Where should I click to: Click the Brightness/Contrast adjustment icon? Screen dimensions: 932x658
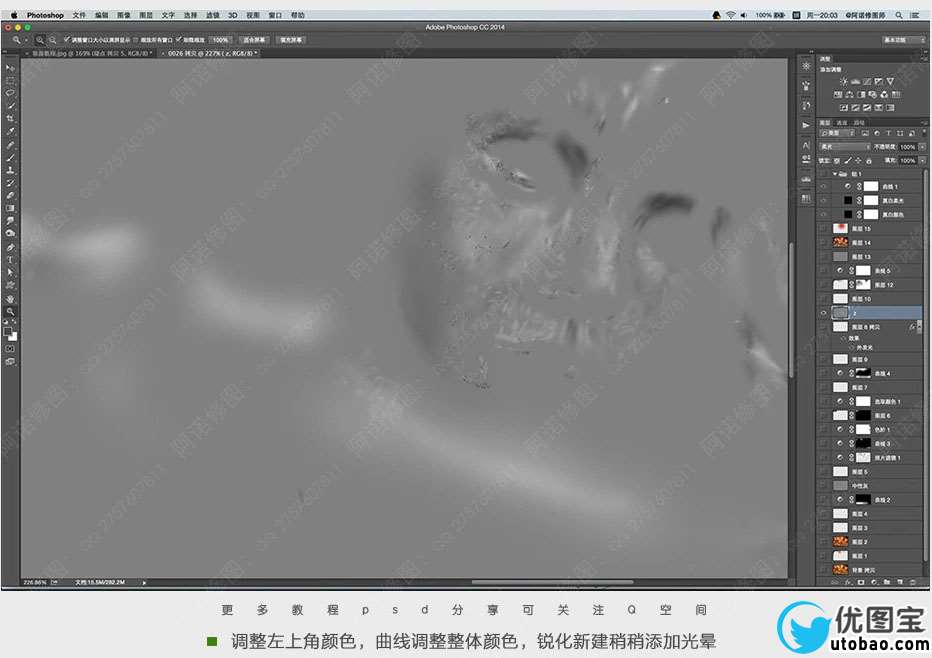coord(843,82)
